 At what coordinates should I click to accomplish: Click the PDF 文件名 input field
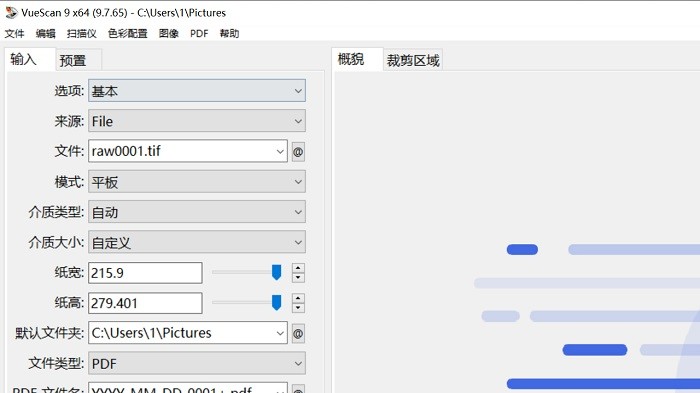click(x=188, y=388)
